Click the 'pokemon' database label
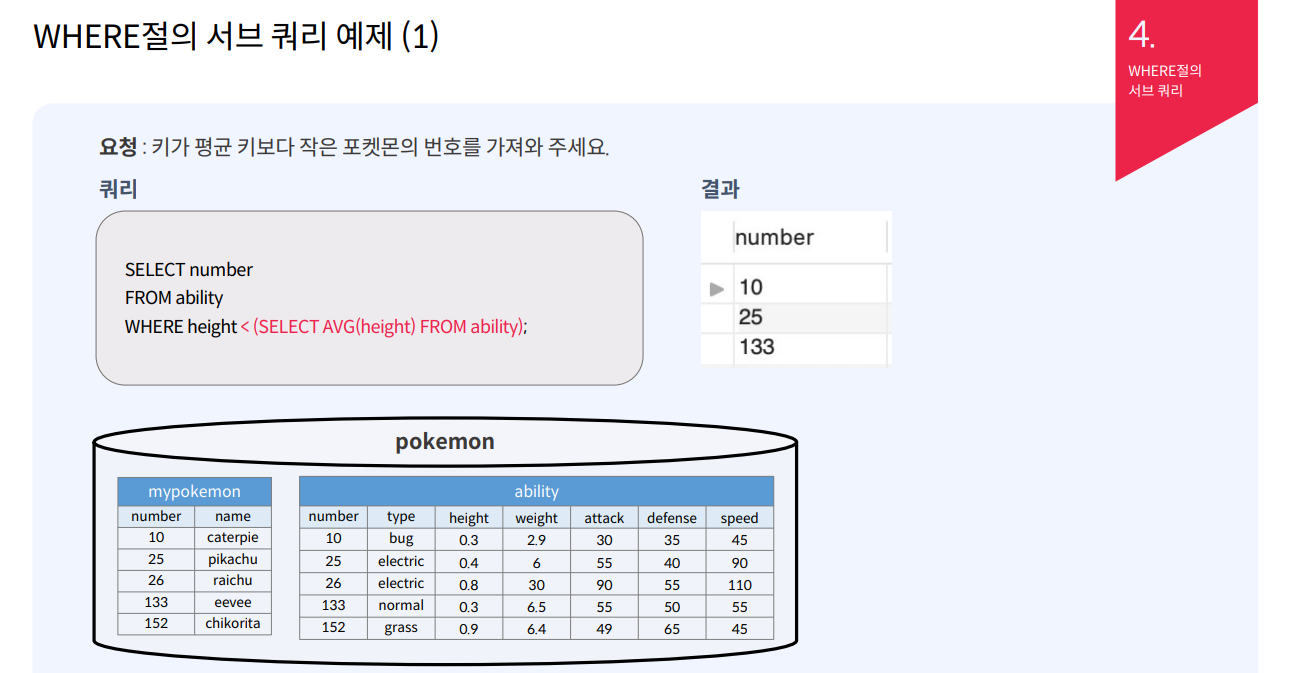The width and height of the screenshot is (1290, 673). point(445,441)
